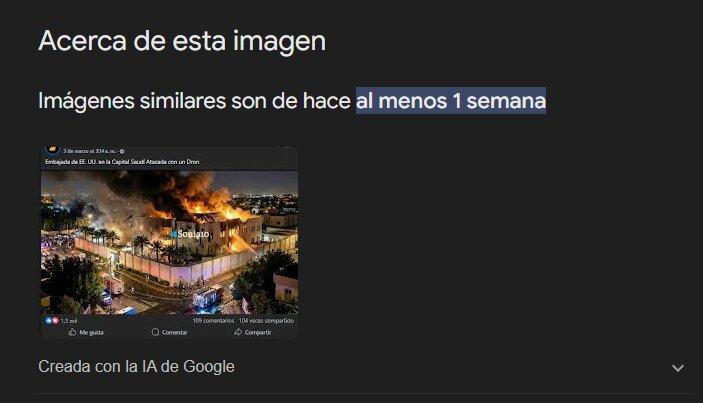Open the 104 veces compartido count
This screenshot has width=703, height=403.
(x=266, y=321)
